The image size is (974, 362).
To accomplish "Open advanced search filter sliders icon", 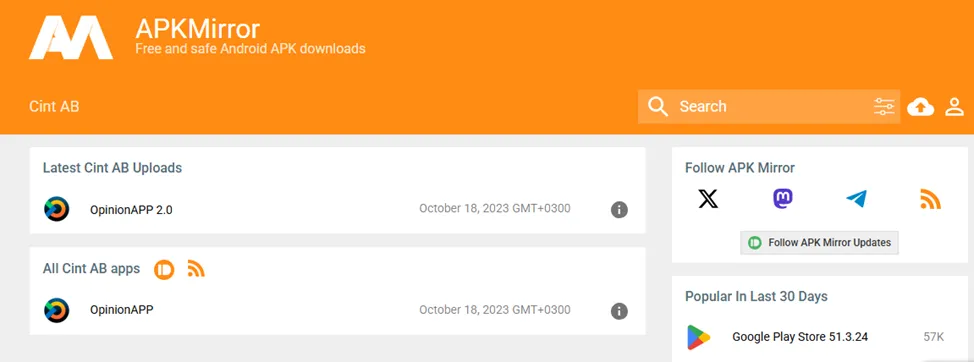I will click(x=884, y=107).
